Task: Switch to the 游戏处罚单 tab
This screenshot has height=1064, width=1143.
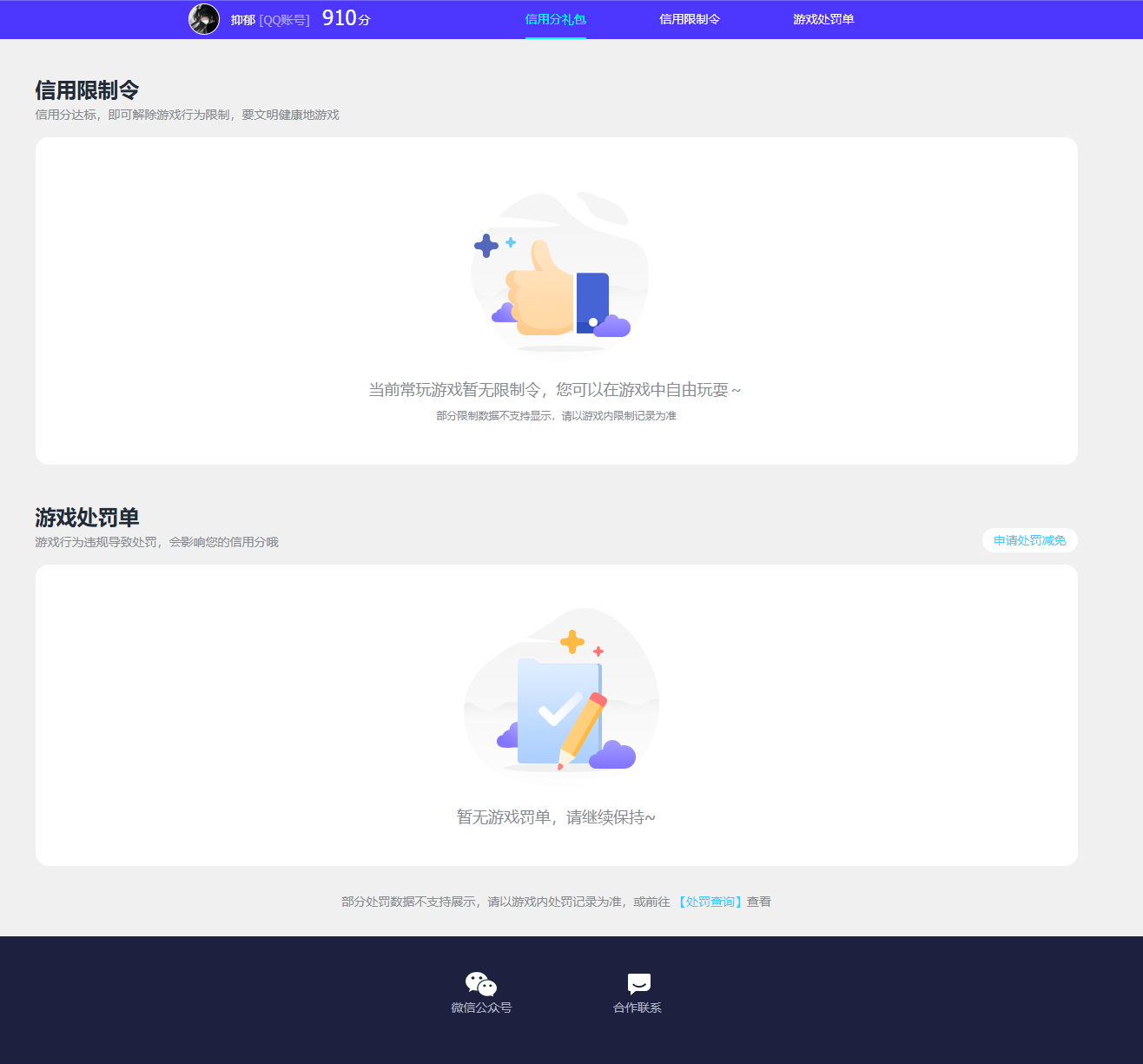Action: tap(823, 19)
